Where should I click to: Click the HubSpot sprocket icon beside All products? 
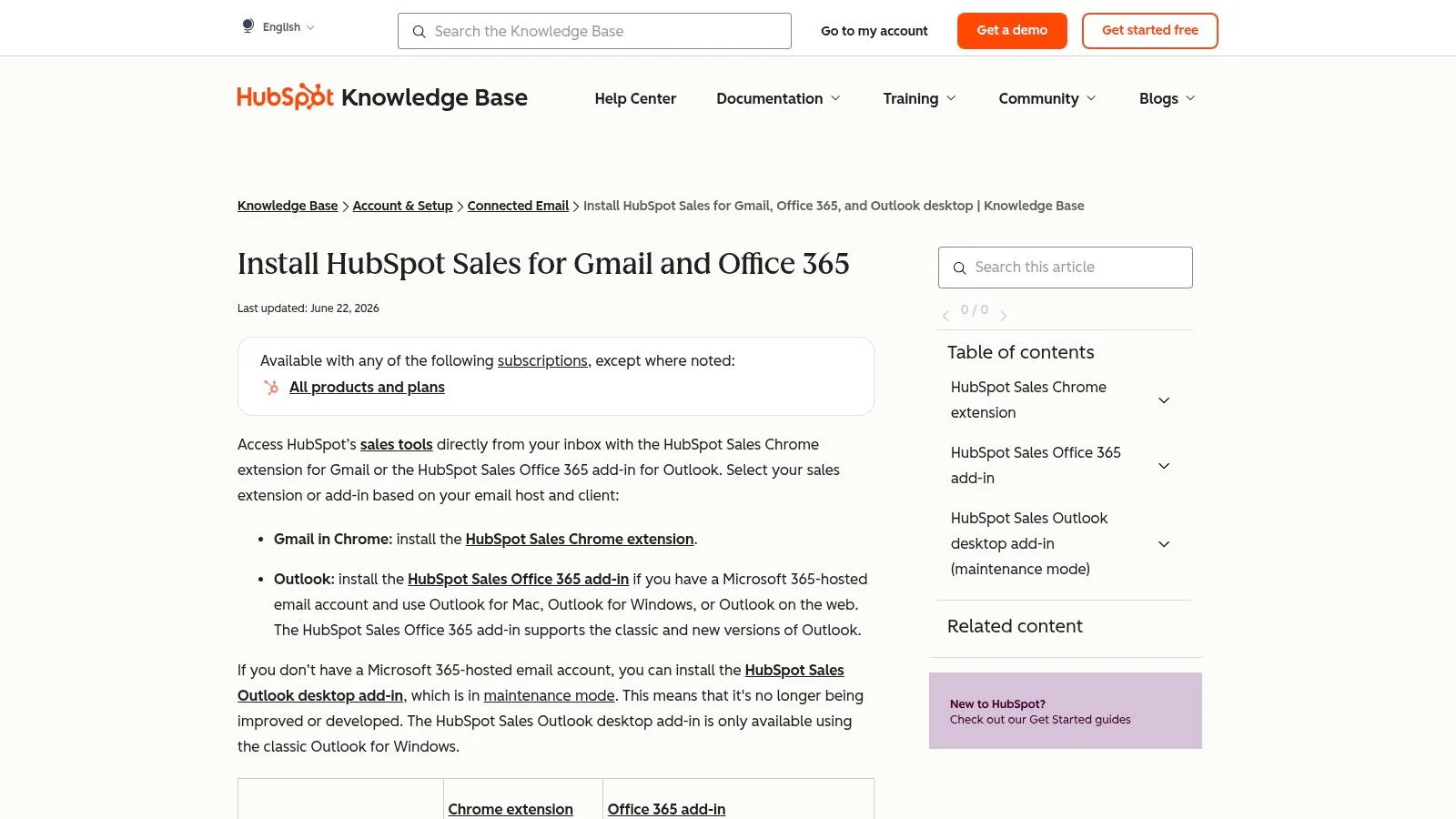271,388
